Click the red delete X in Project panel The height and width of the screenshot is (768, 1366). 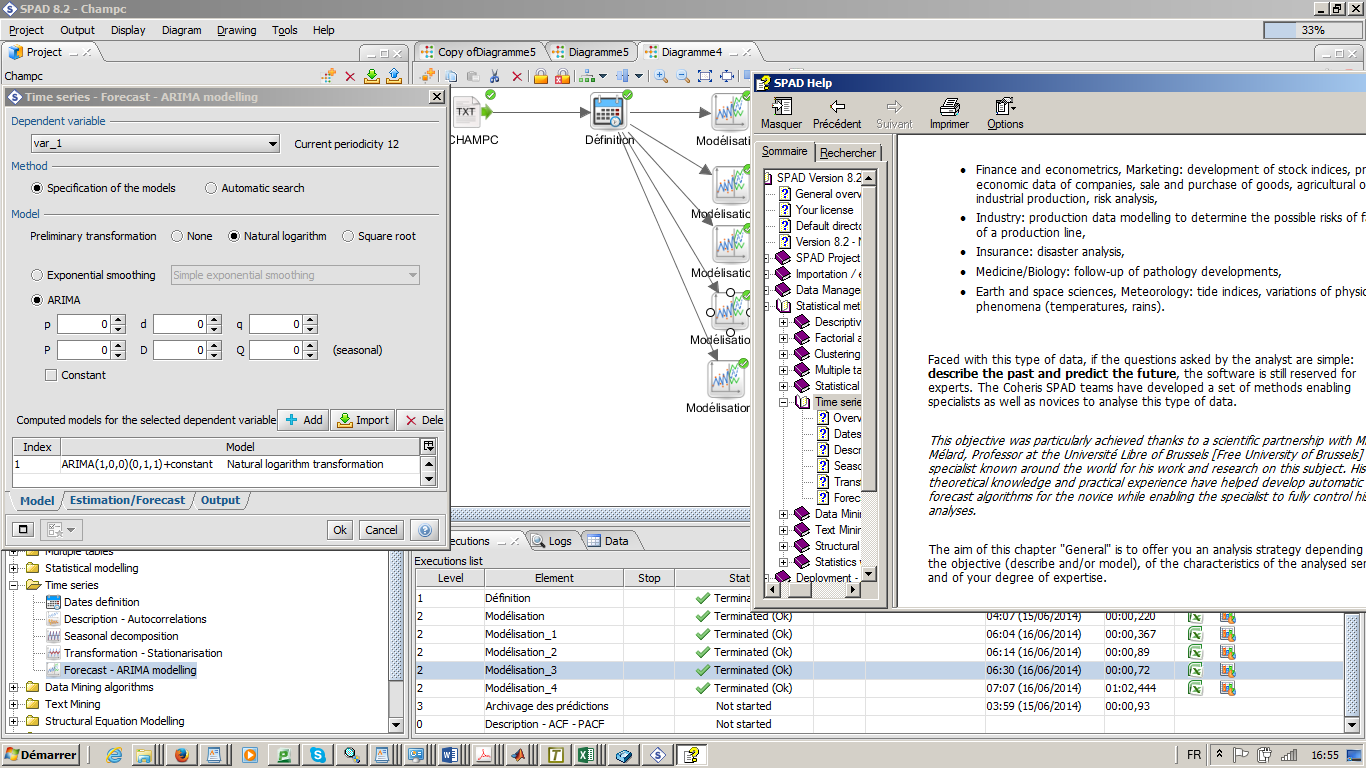[350, 76]
